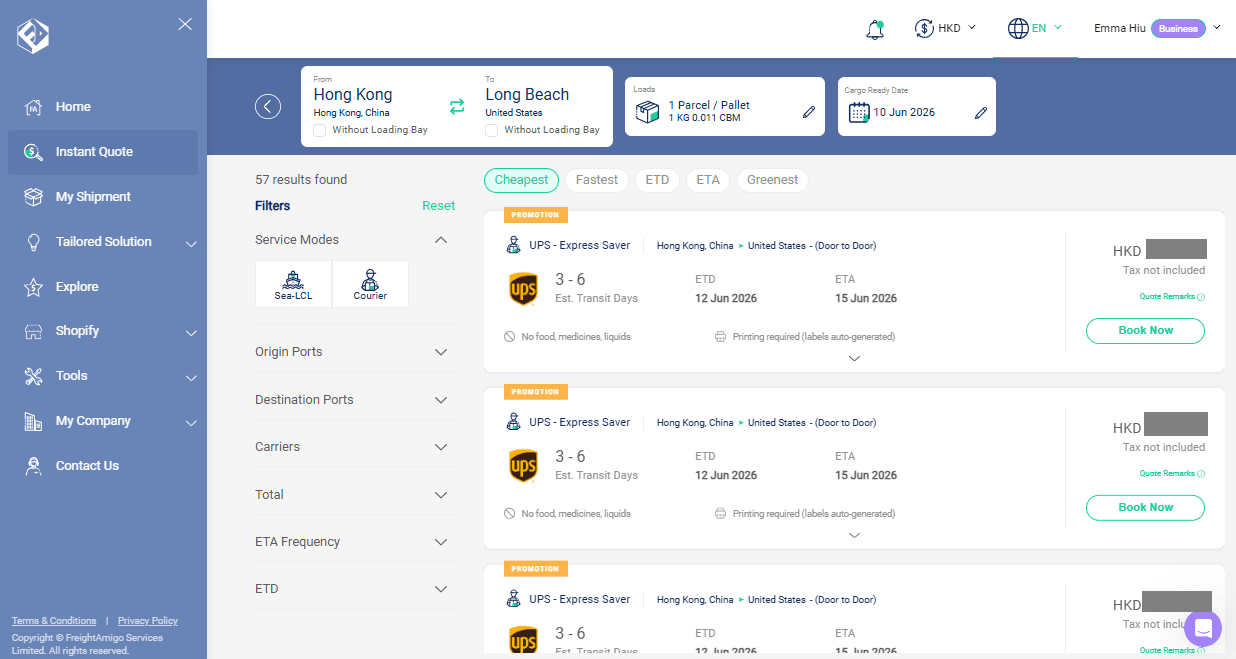Click the Loads parcel box icon

648,112
